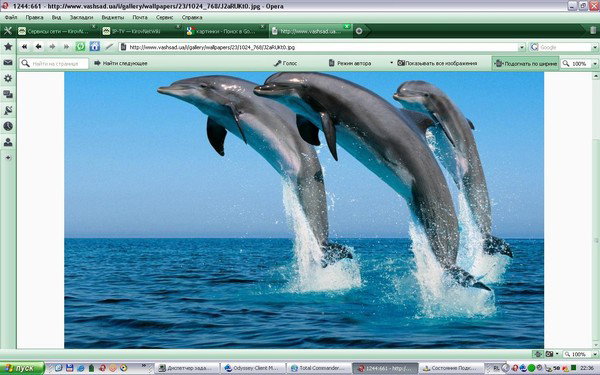The image size is (600, 375).
Task: Click the 'Найти на странице' search field
Action: point(54,64)
